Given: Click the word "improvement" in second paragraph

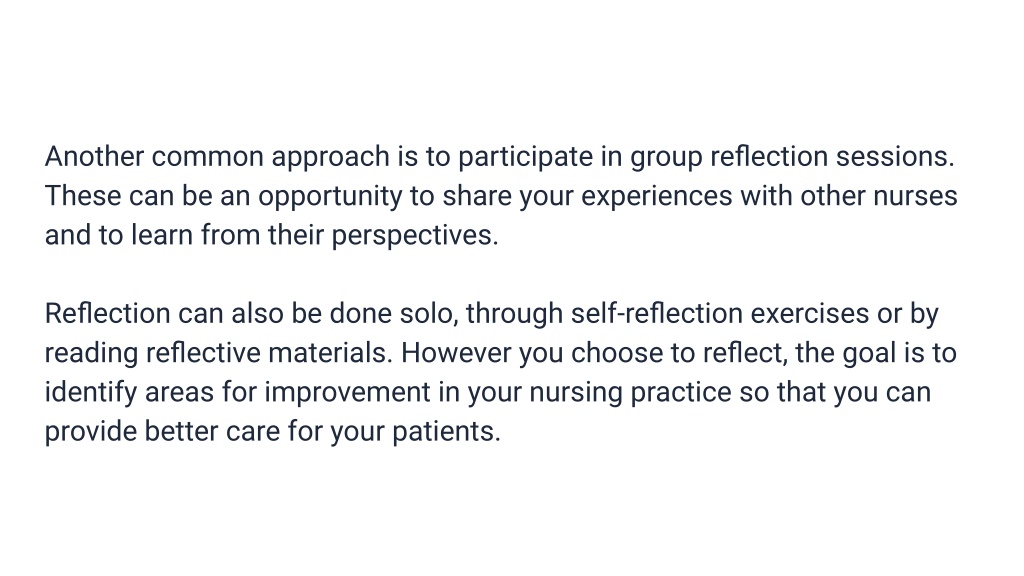Looking at the screenshot, I should pyautogui.click(x=347, y=393).
